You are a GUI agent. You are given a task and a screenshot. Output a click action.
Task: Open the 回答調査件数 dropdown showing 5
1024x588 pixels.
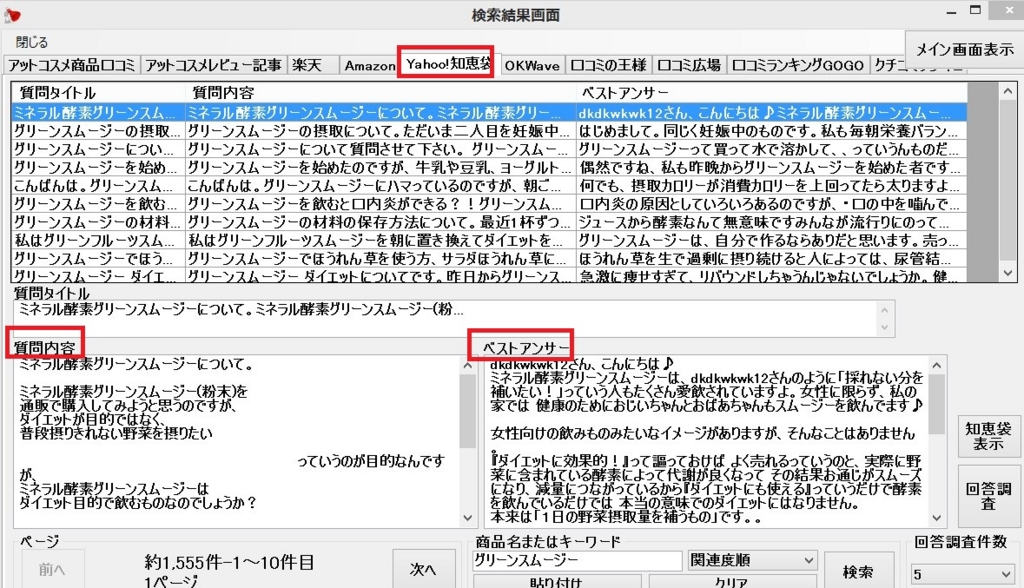click(x=963, y=574)
